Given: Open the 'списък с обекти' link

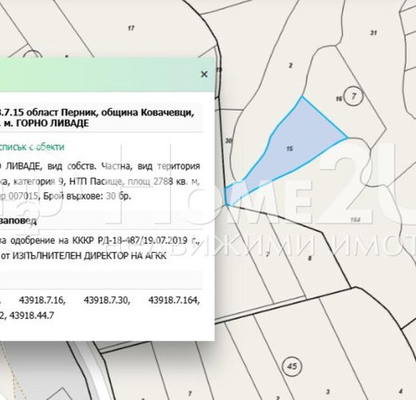Looking at the screenshot, I should click(32, 147).
